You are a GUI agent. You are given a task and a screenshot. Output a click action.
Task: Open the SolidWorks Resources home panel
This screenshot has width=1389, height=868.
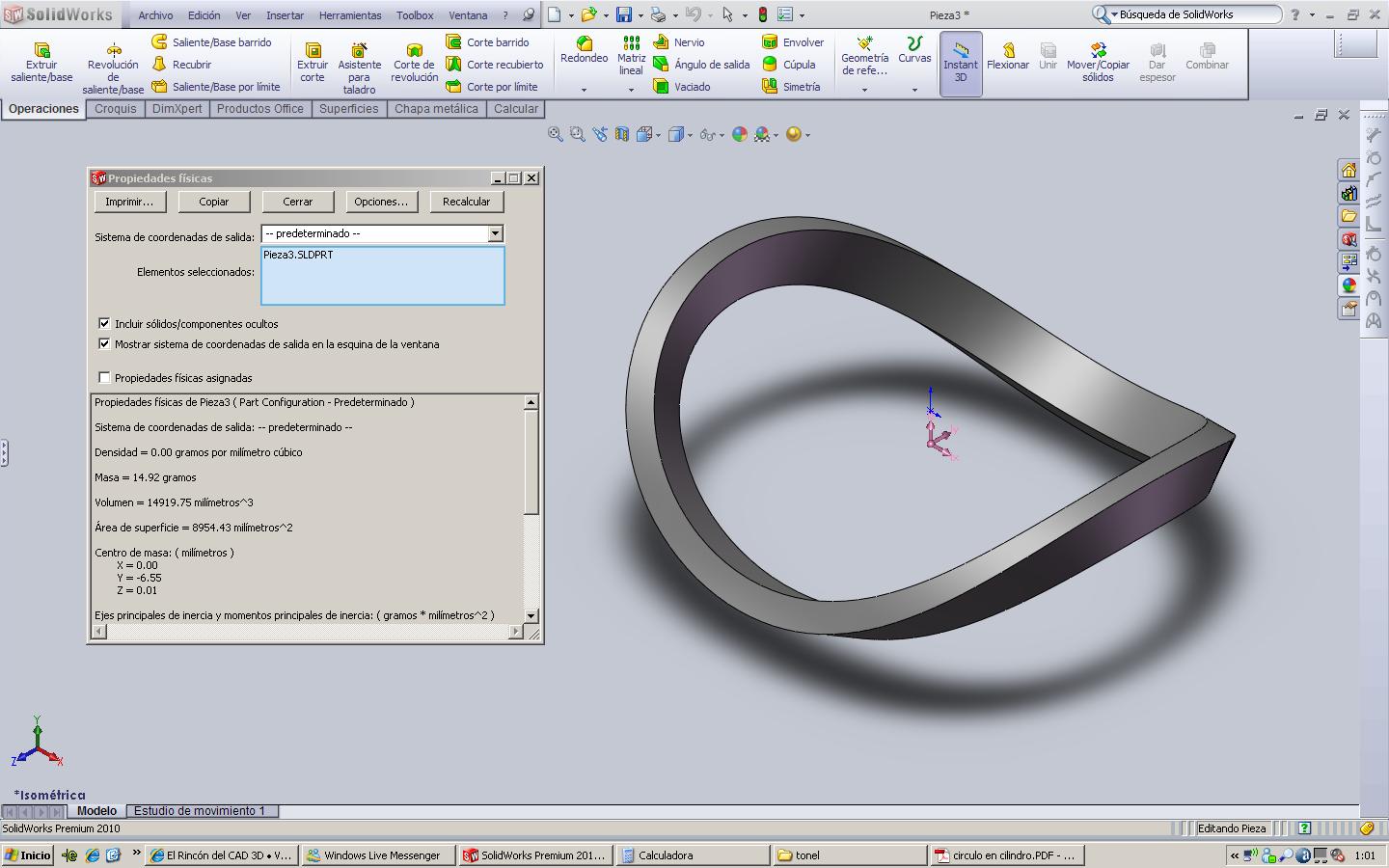click(1348, 170)
